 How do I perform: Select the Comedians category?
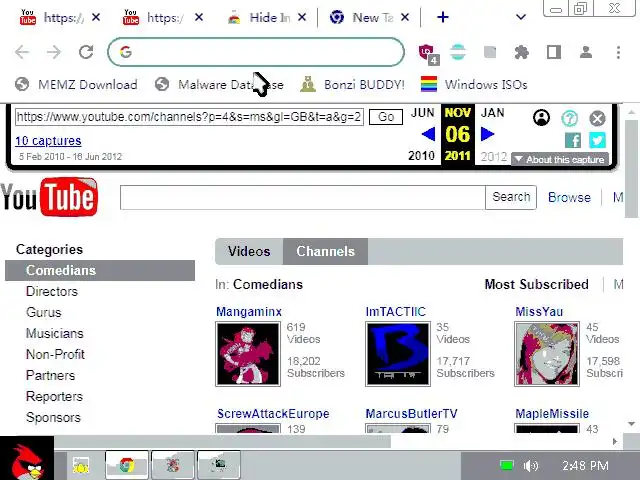100,270
